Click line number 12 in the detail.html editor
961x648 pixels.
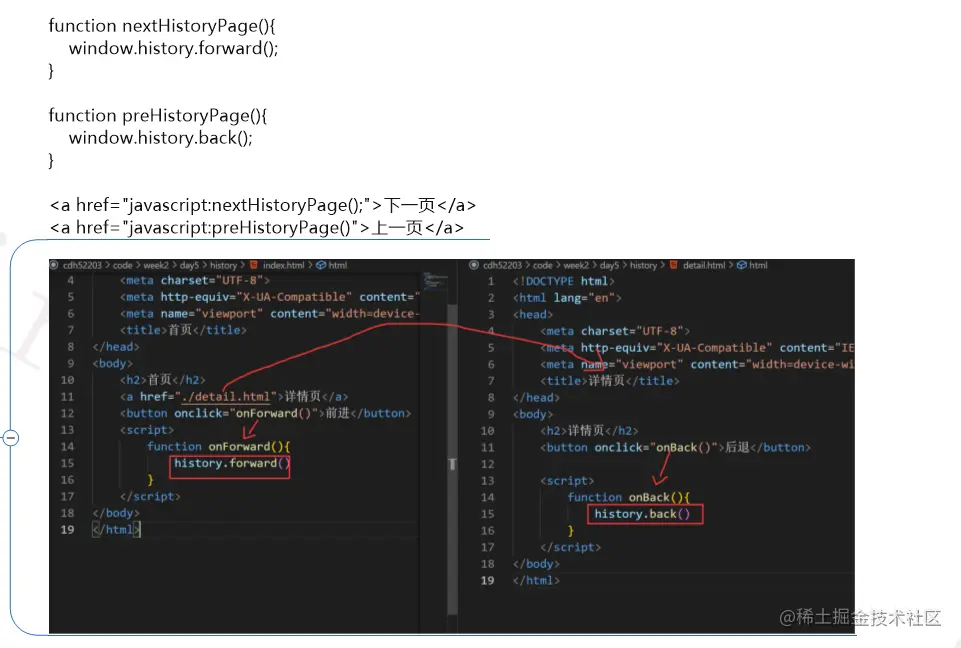tap(487, 464)
